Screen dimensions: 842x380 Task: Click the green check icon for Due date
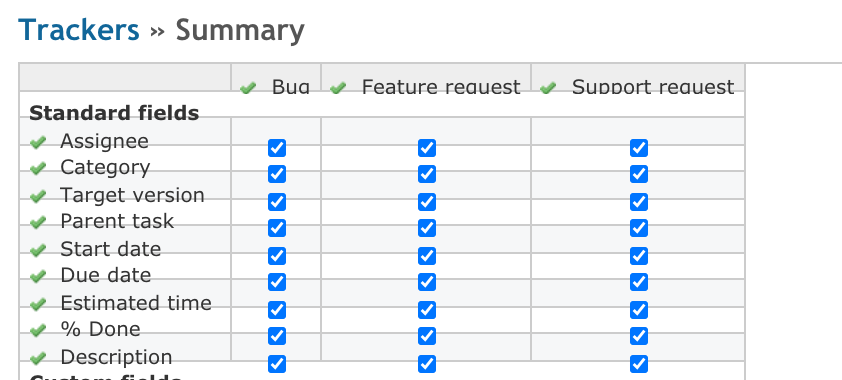tap(38, 276)
